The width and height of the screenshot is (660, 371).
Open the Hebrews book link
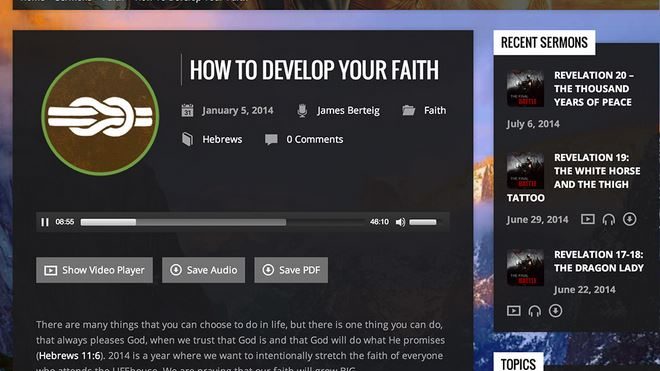pyautogui.click(x=222, y=139)
